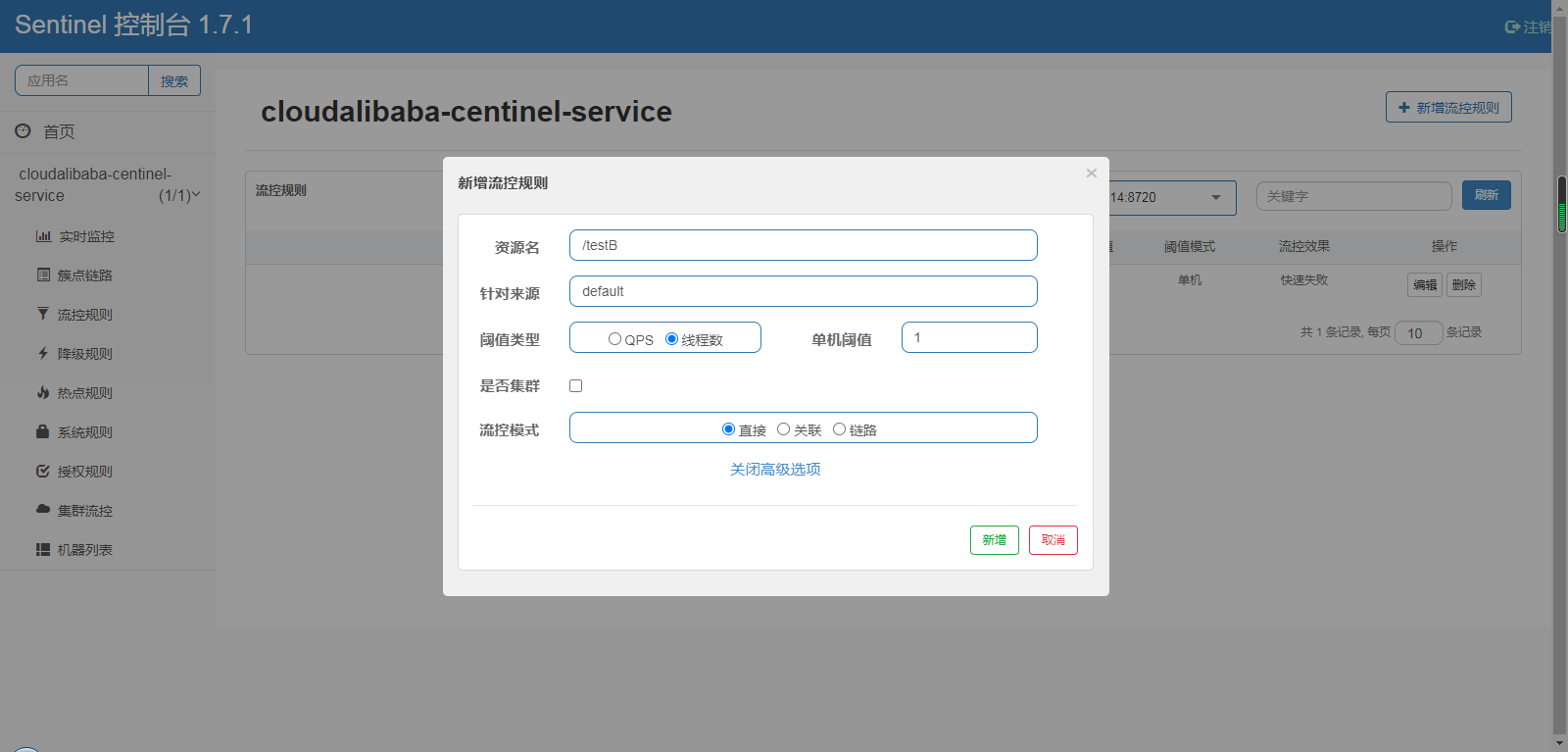Click the 编辑 button in rule row
Image resolution: width=1568 pixels, height=752 pixels.
coord(1425,284)
